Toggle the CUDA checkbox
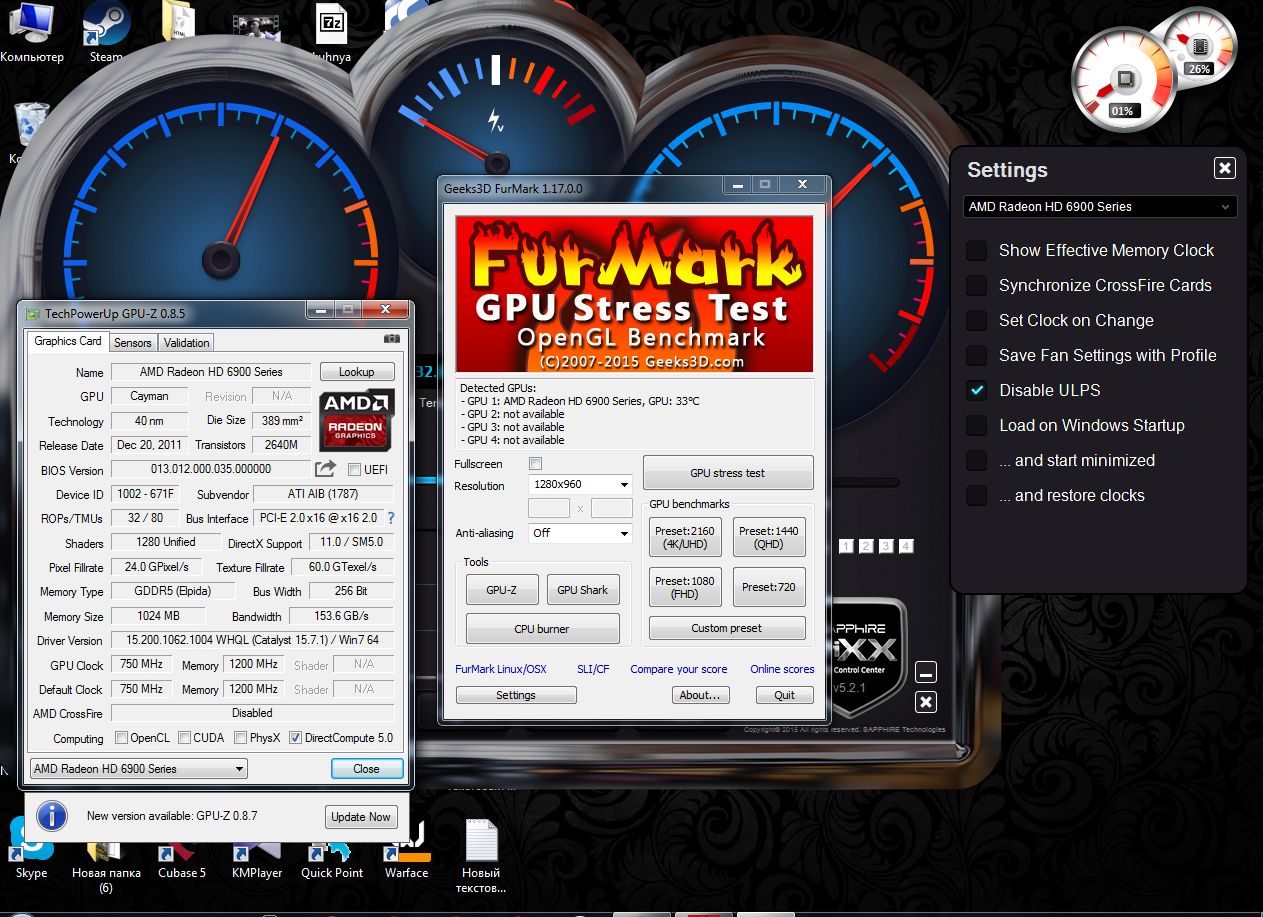 click(185, 738)
